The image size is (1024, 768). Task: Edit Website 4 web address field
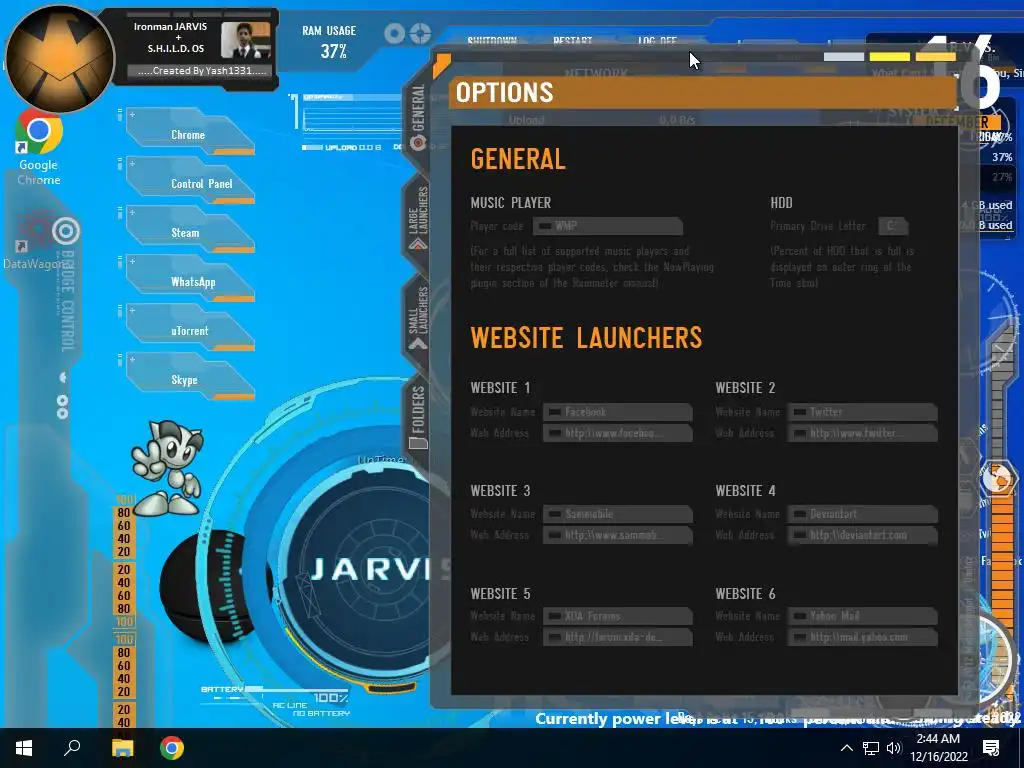(863, 535)
